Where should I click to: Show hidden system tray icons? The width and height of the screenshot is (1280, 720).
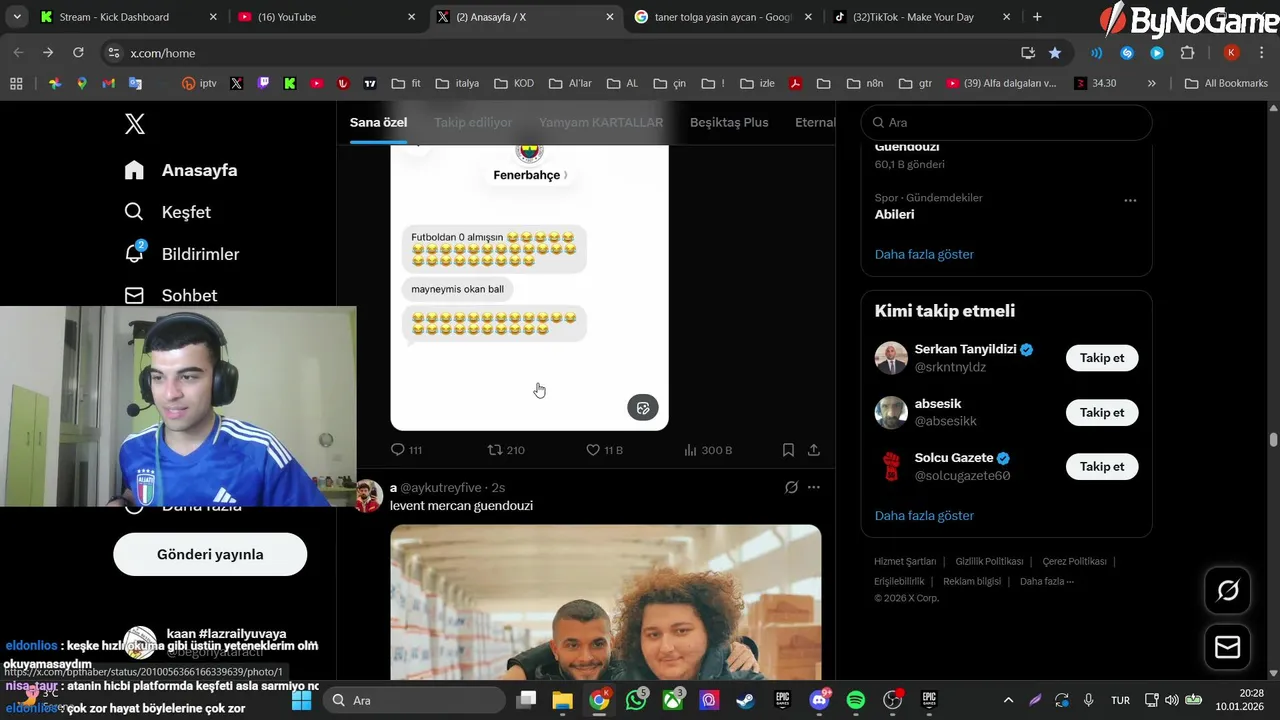(x=1008, y=700)
